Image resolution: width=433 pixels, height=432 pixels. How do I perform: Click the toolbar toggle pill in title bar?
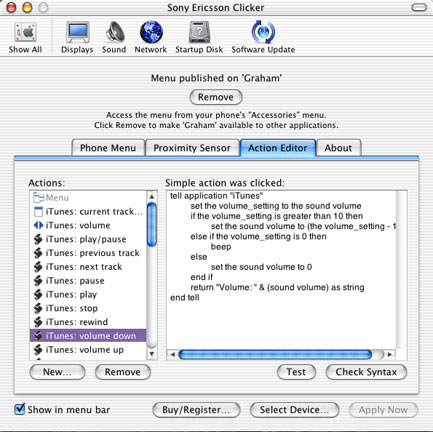click(419, 7)
